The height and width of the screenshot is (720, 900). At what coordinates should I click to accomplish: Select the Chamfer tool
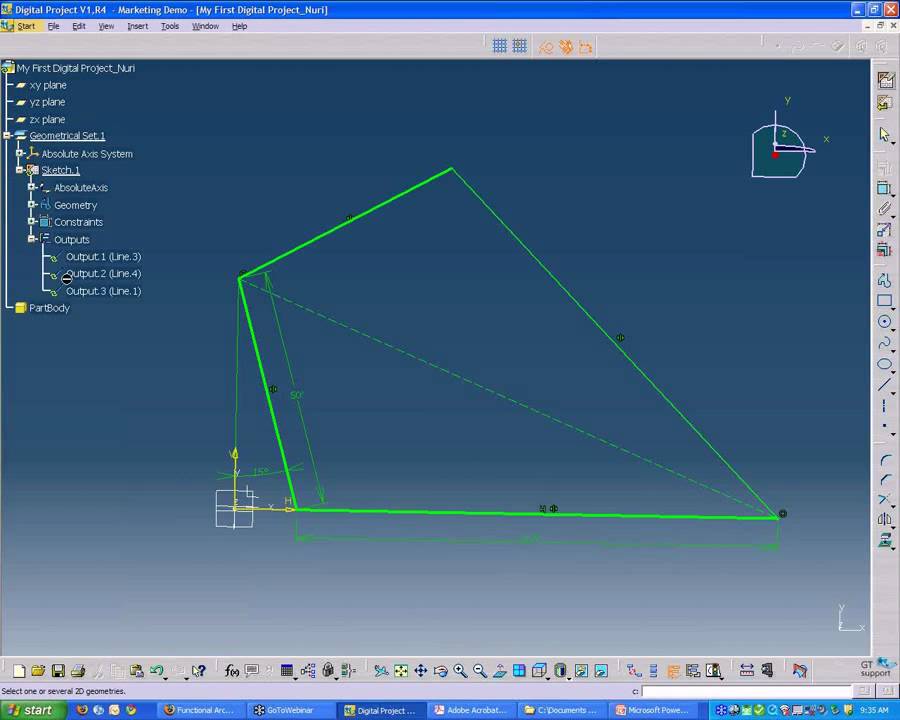885,480
